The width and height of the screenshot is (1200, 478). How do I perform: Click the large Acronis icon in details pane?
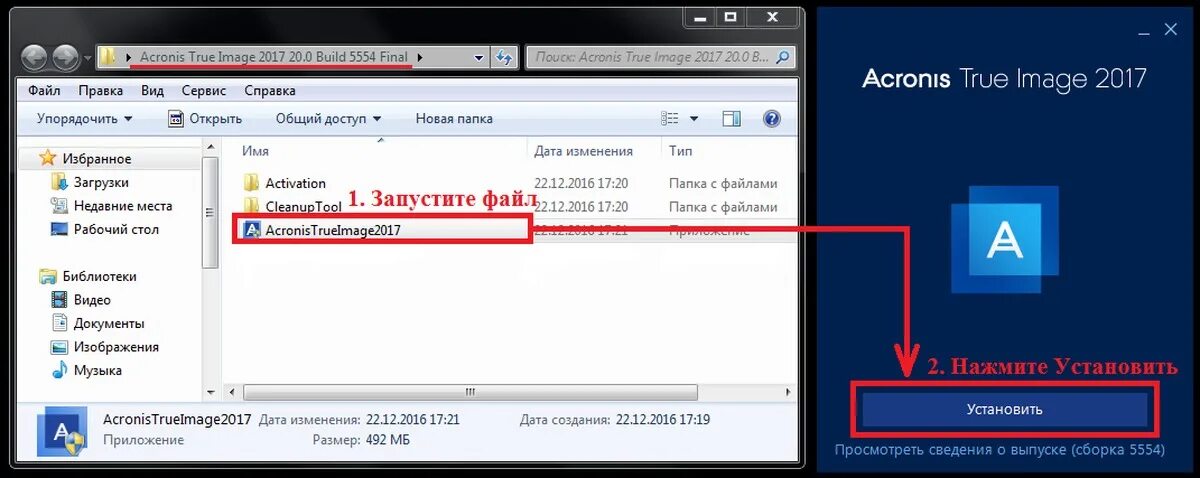click(x=61, y=432)
